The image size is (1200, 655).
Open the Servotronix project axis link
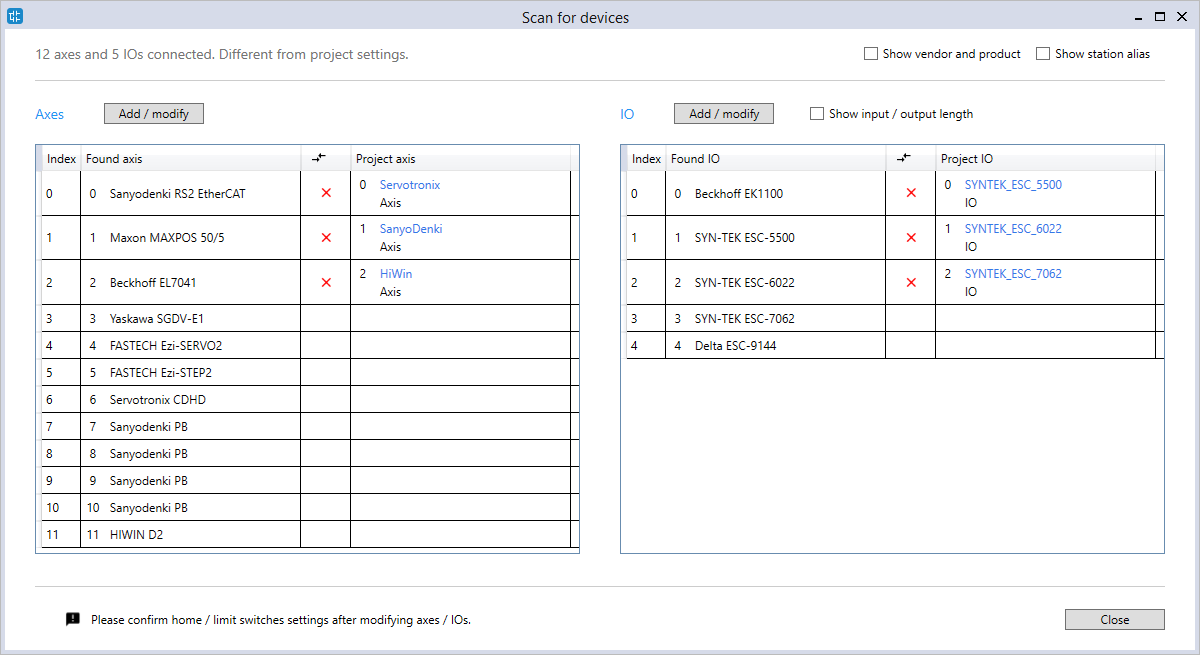tap(409, 185)
